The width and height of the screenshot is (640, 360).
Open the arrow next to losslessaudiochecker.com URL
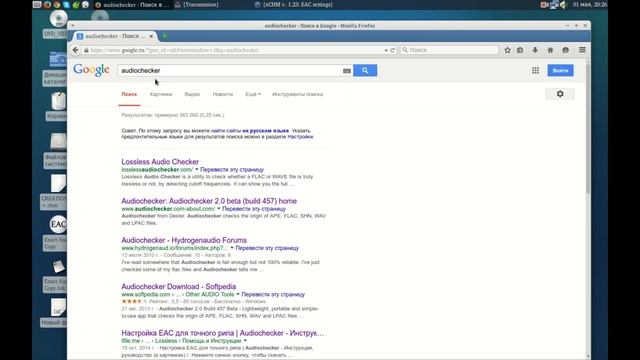[196, 169]
